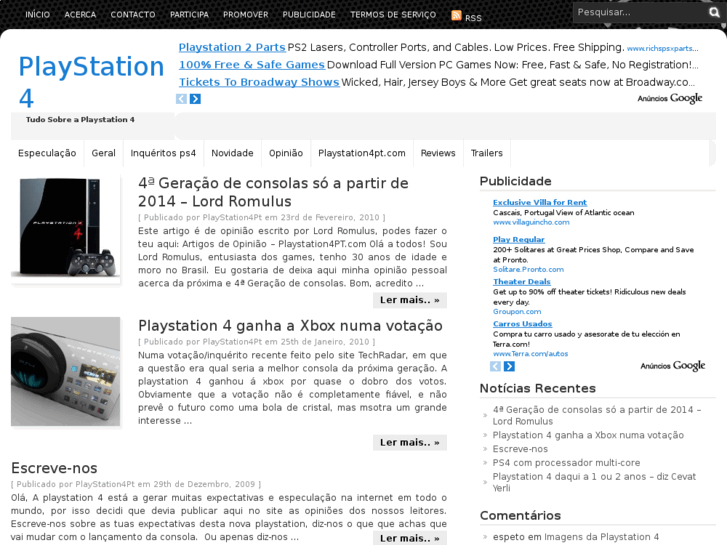Viewport: 727px width, 545px height.
Task: Click the RSS text link
Action: click(473, 18)
